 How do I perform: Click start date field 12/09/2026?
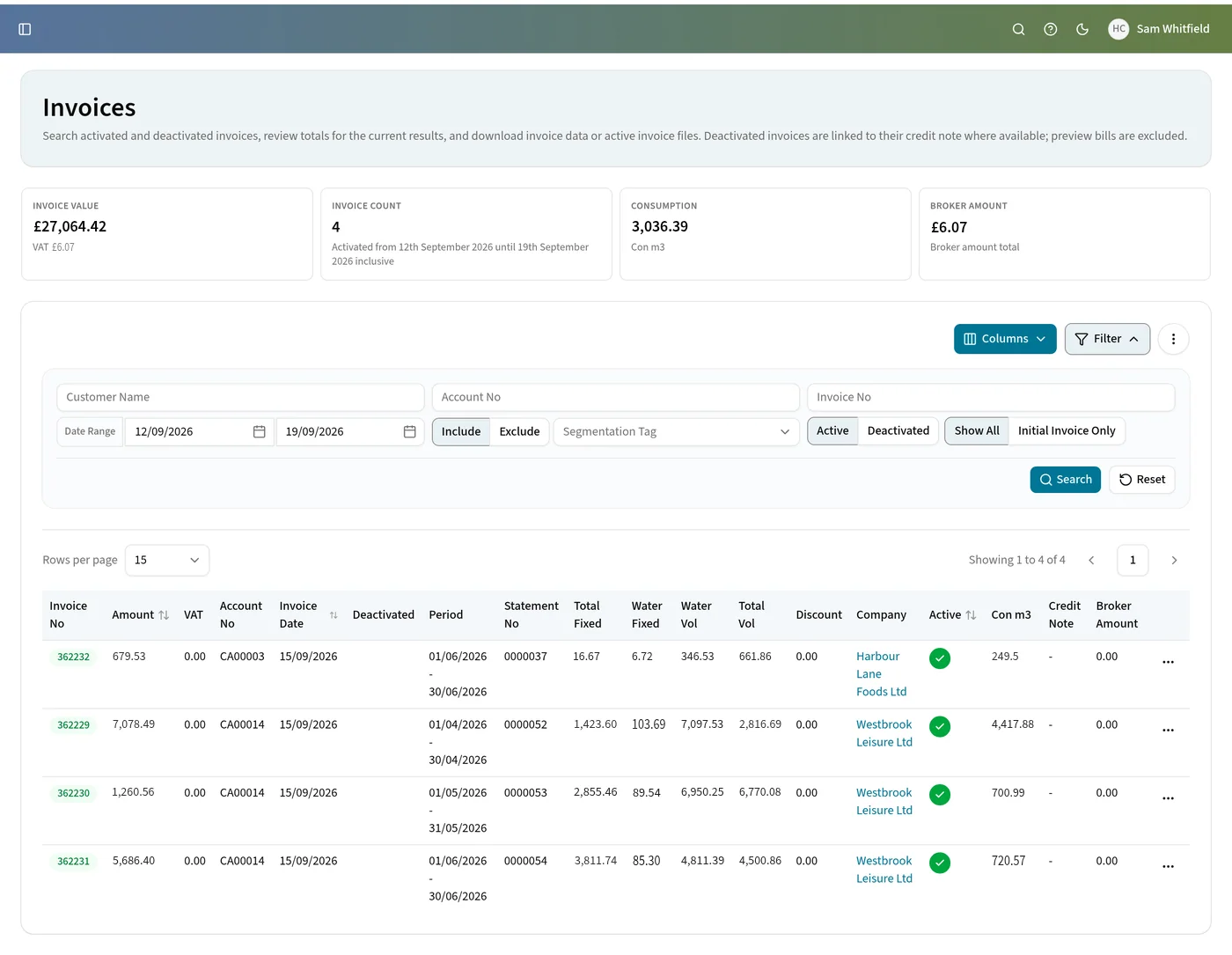click(x=200, y=431)
